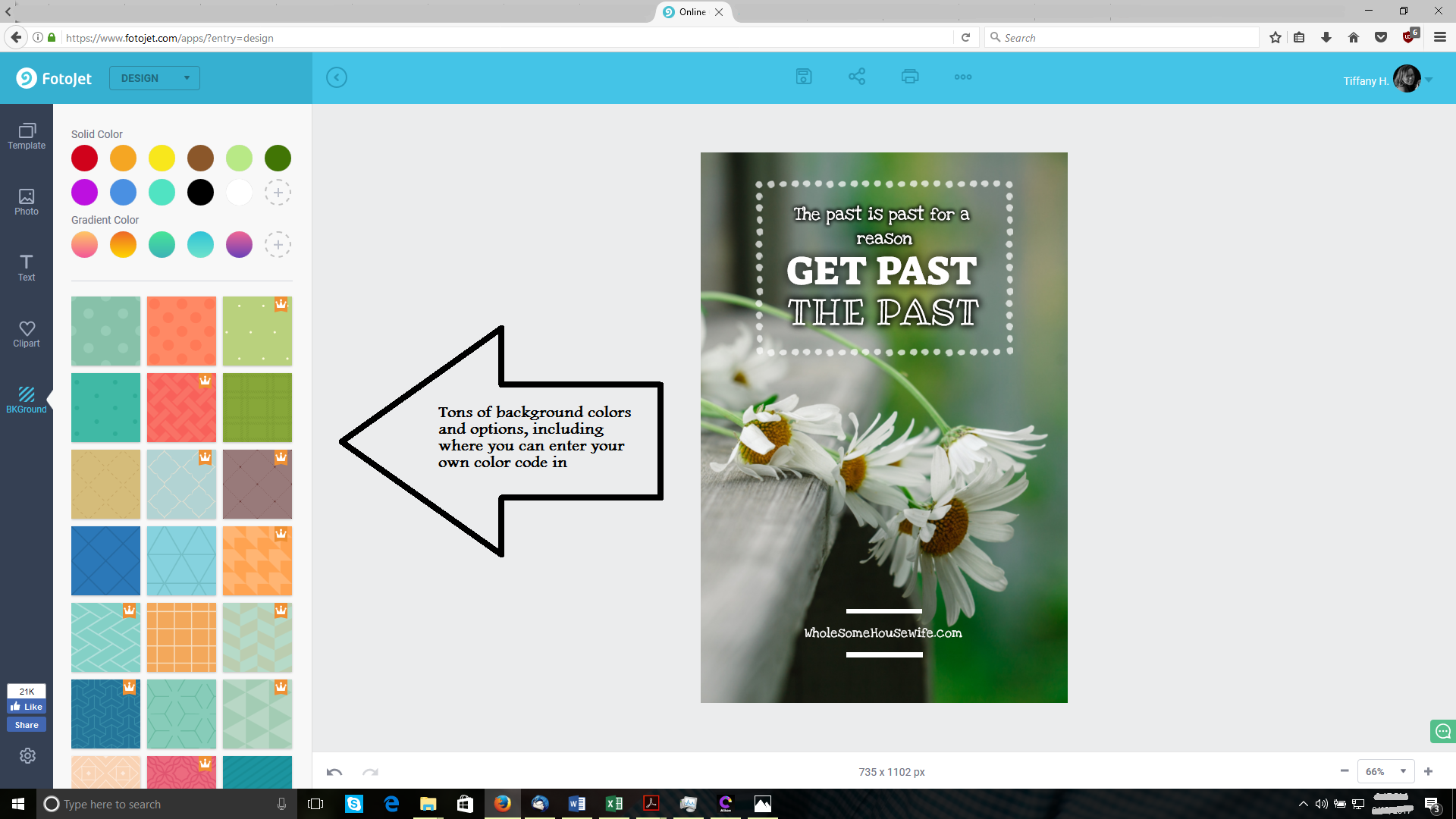
Task: Click the Facebook Like button
Action: 27,707
